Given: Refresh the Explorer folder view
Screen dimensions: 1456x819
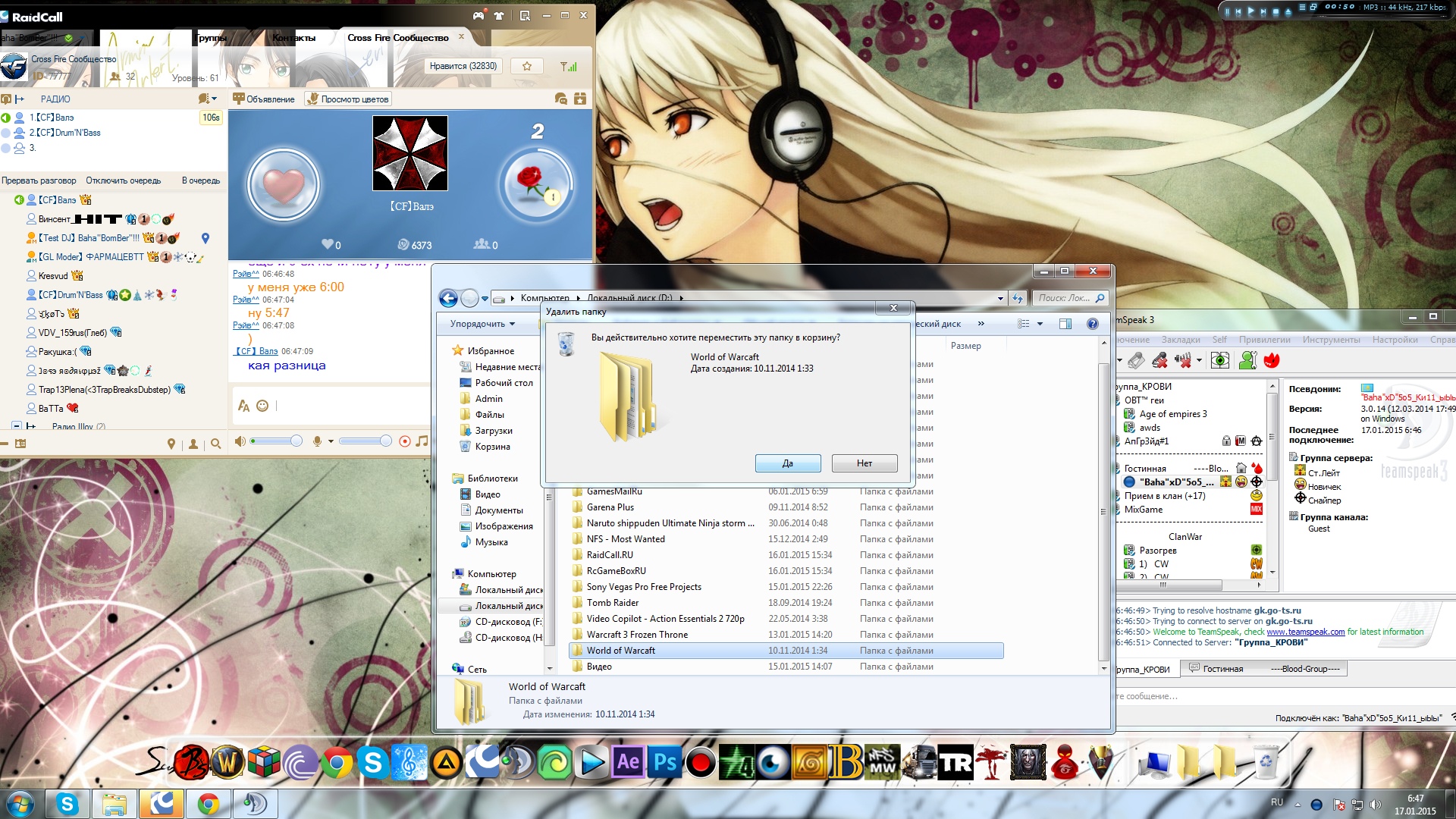Looking at the screenshot, I should (1018, 299).
